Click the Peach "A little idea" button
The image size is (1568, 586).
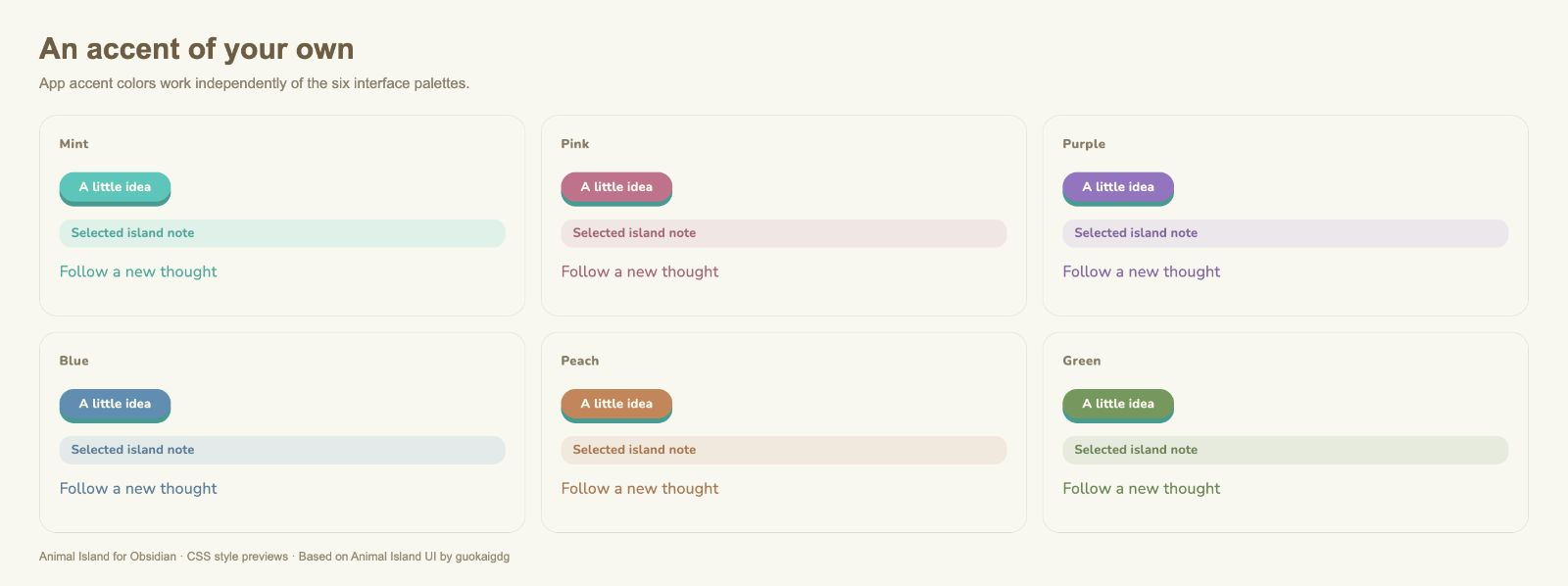(616, 405)
